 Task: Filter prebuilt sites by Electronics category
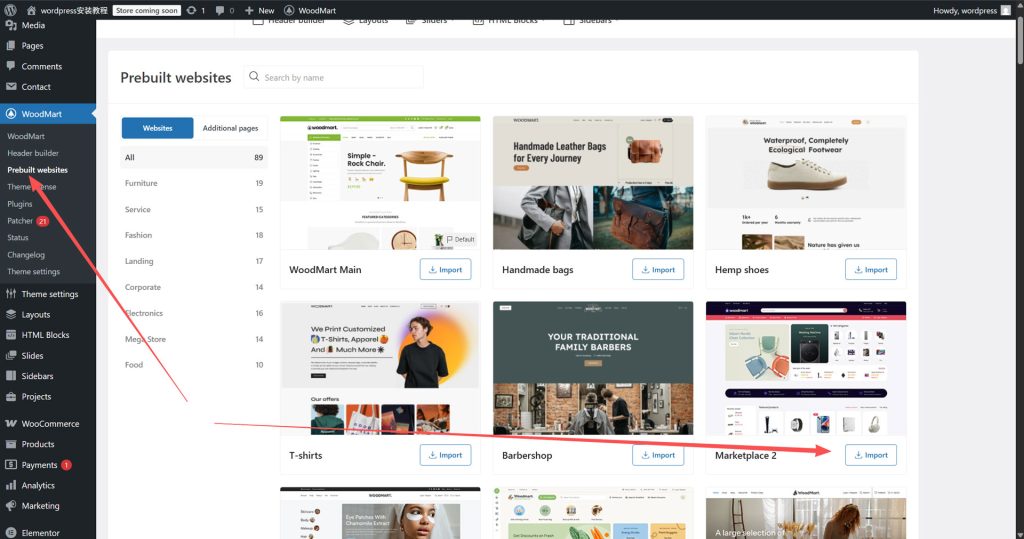click(144, 313)
